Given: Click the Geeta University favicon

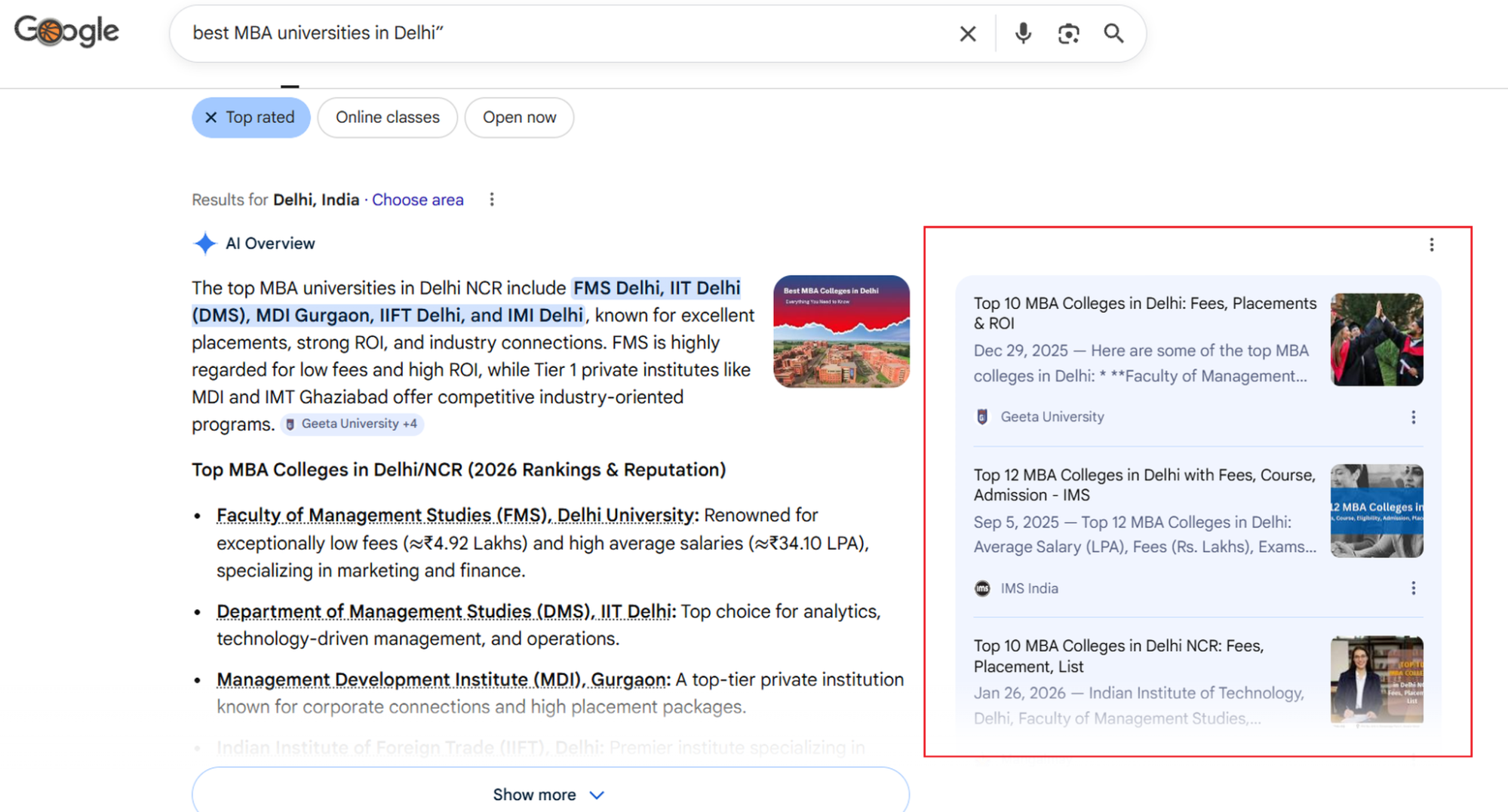Looking at the screenshot, I should (981, 416).
